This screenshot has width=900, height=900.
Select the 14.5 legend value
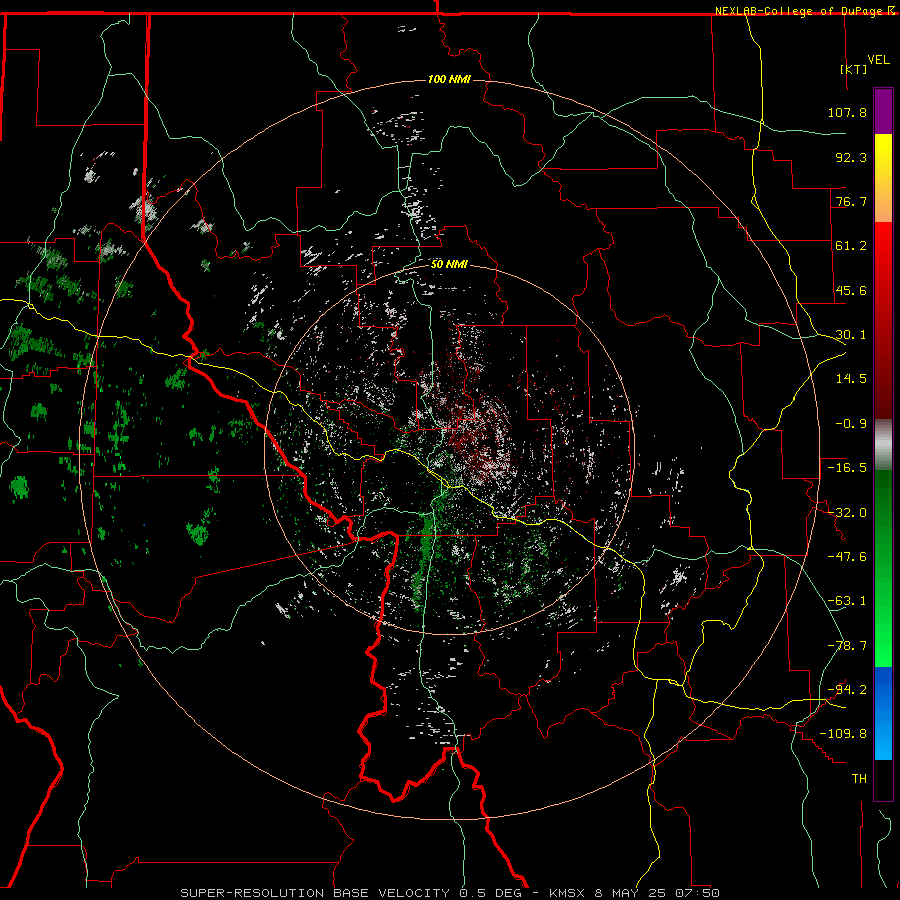pyautogui.click(x=851, y=379)
